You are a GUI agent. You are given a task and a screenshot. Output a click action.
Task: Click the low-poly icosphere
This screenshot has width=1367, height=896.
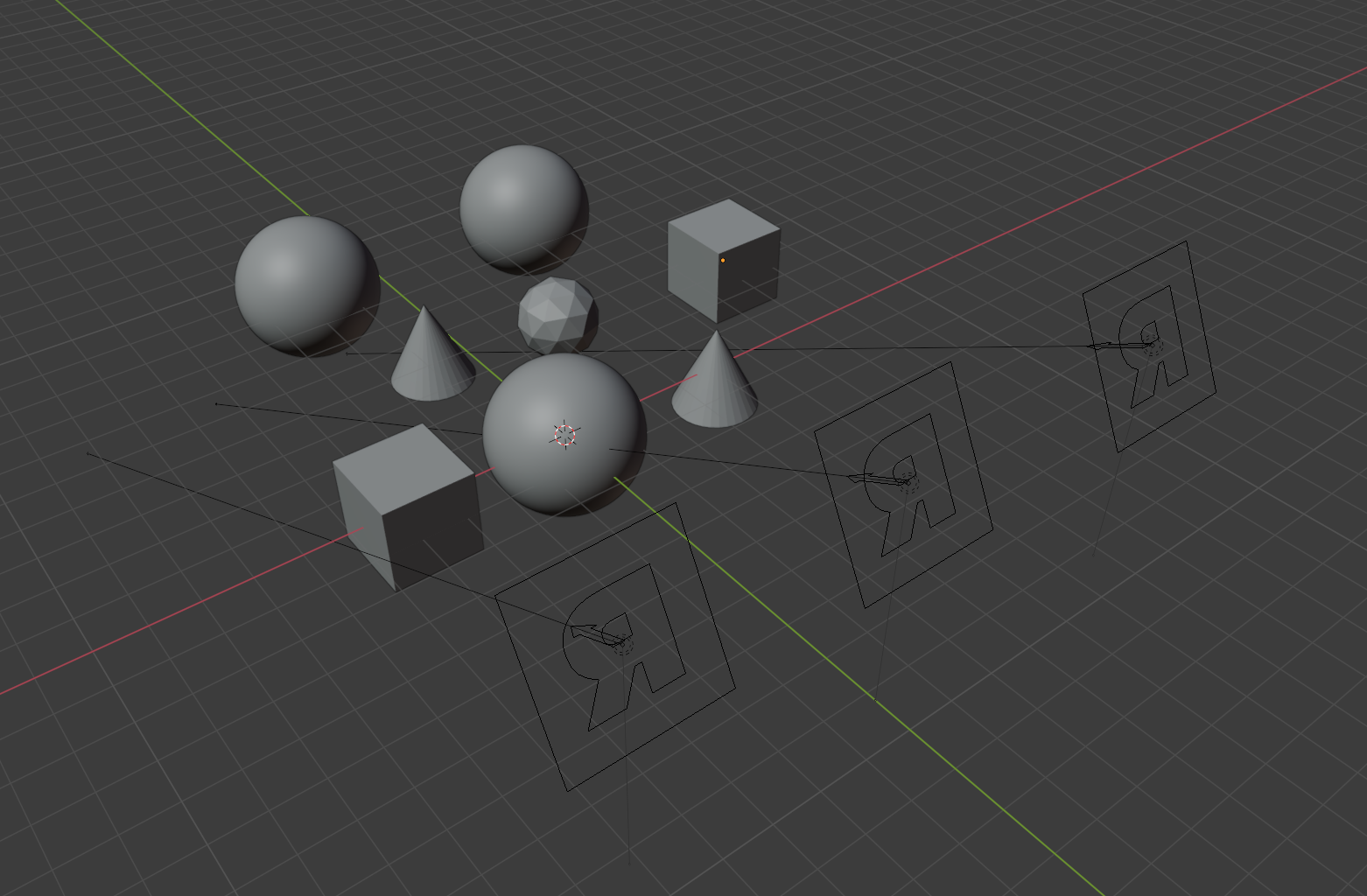coord(557,315)
